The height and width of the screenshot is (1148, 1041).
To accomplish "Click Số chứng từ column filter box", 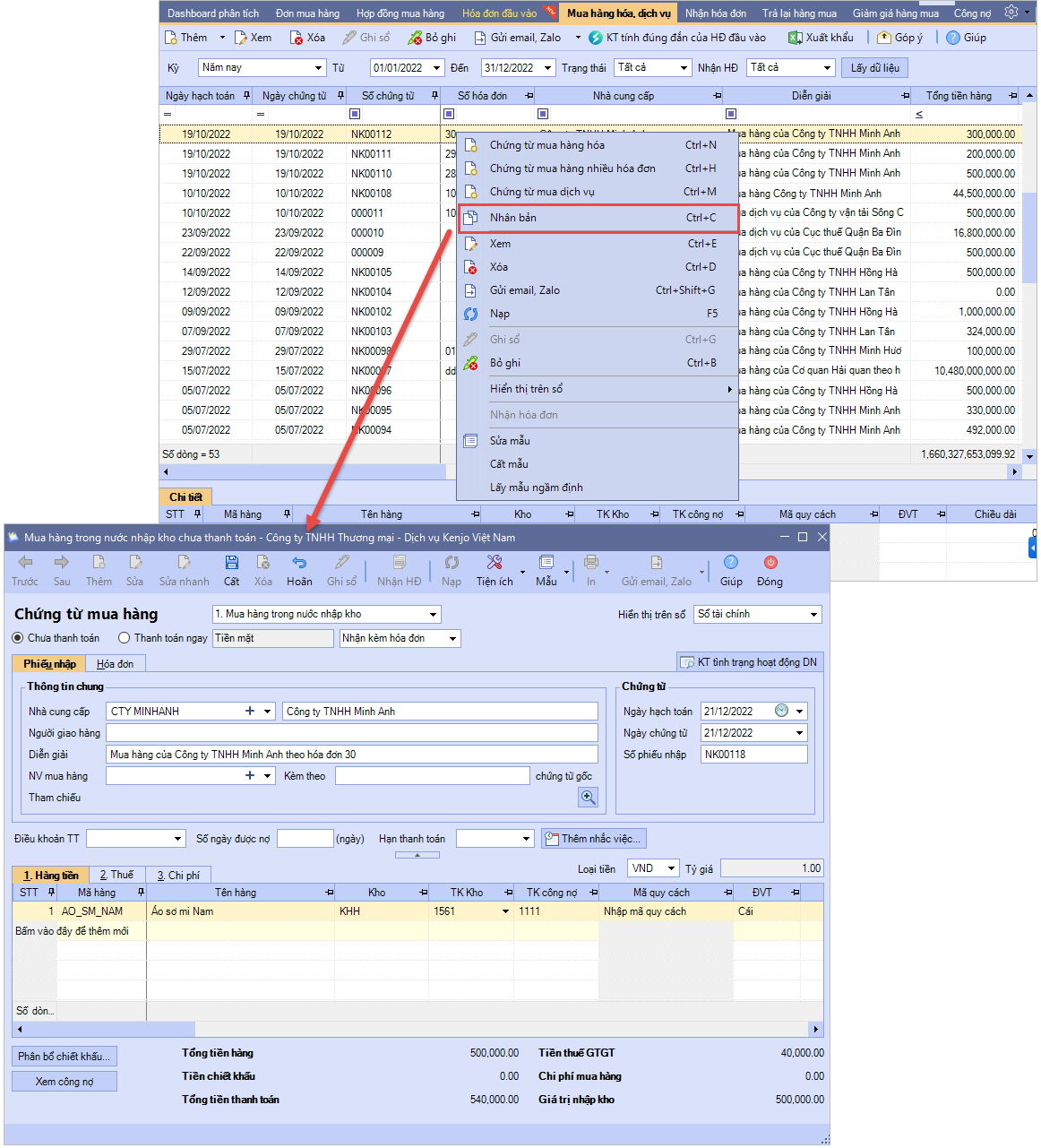I will pyautogui.click(x=355, y=114).
